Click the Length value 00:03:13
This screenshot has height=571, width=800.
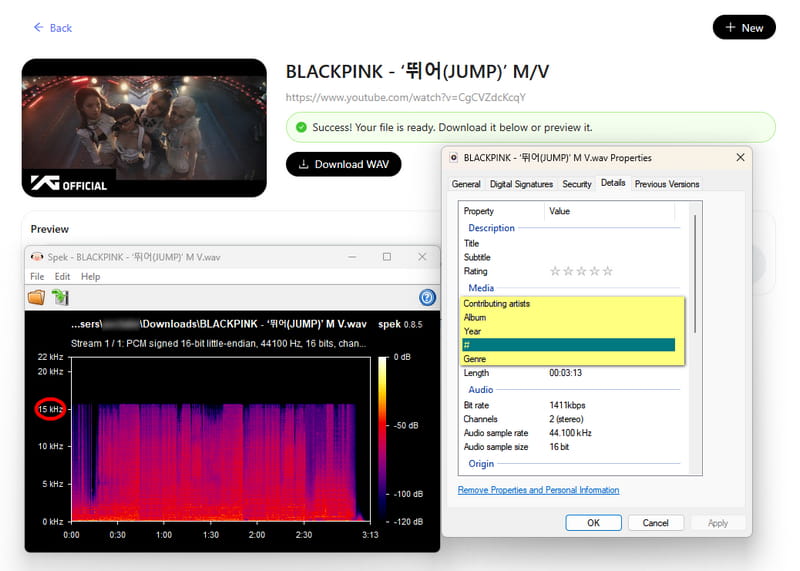click(565, 373)
